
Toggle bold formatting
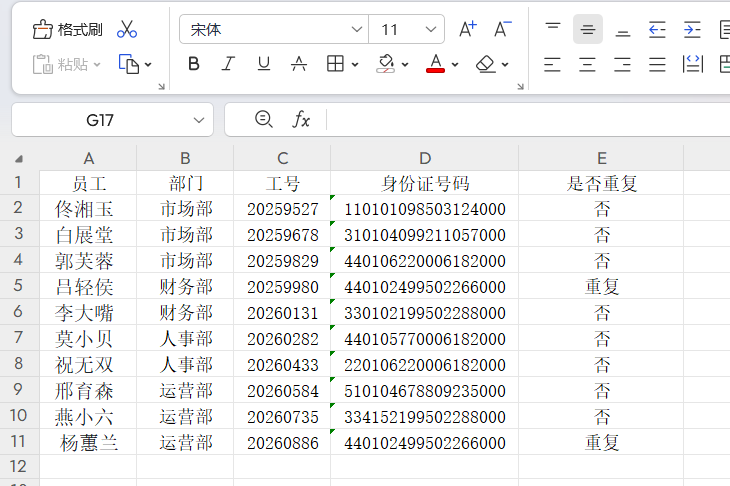coord(194,64)
